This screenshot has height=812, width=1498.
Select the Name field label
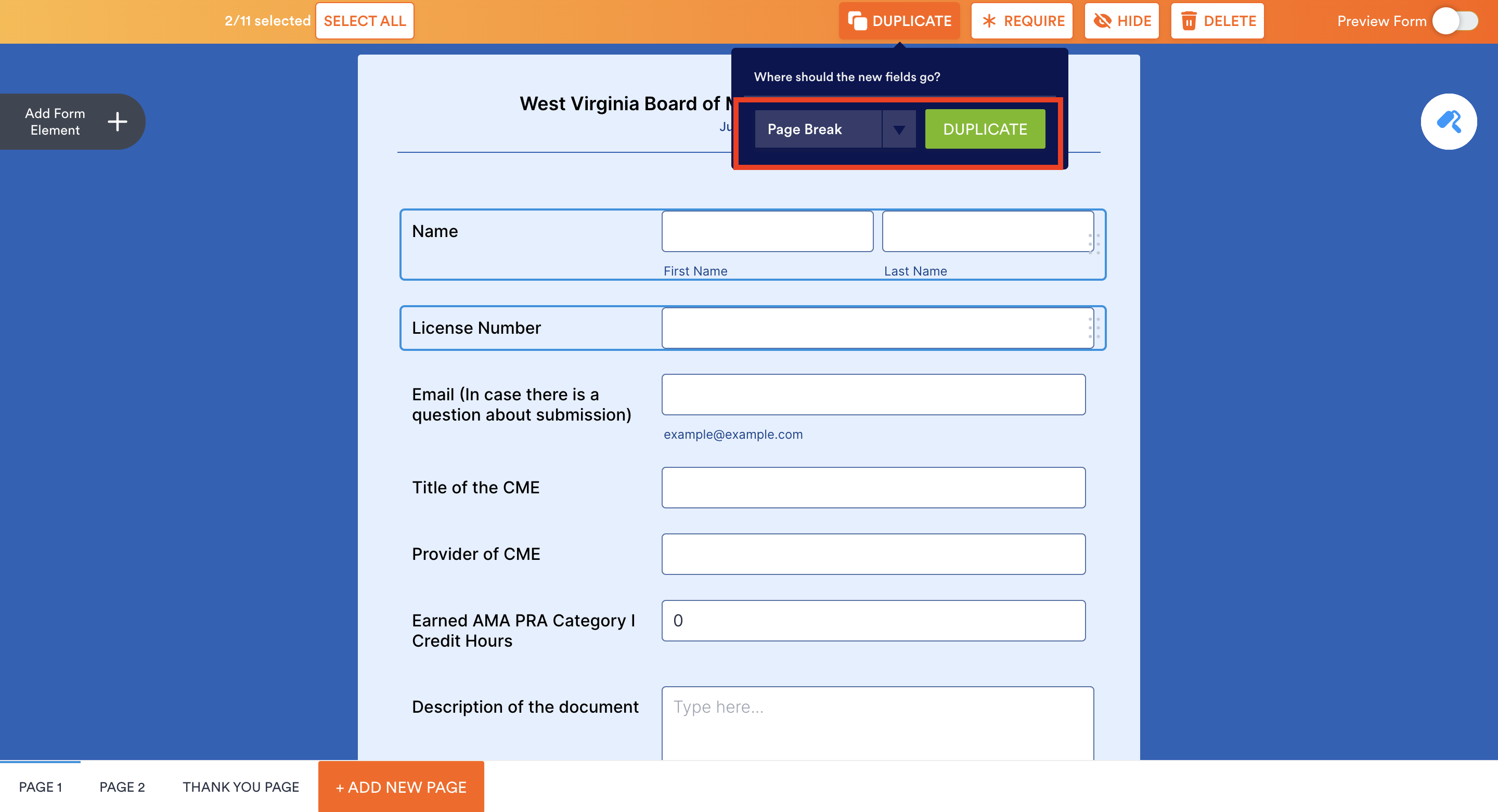(x=435, y=231)
